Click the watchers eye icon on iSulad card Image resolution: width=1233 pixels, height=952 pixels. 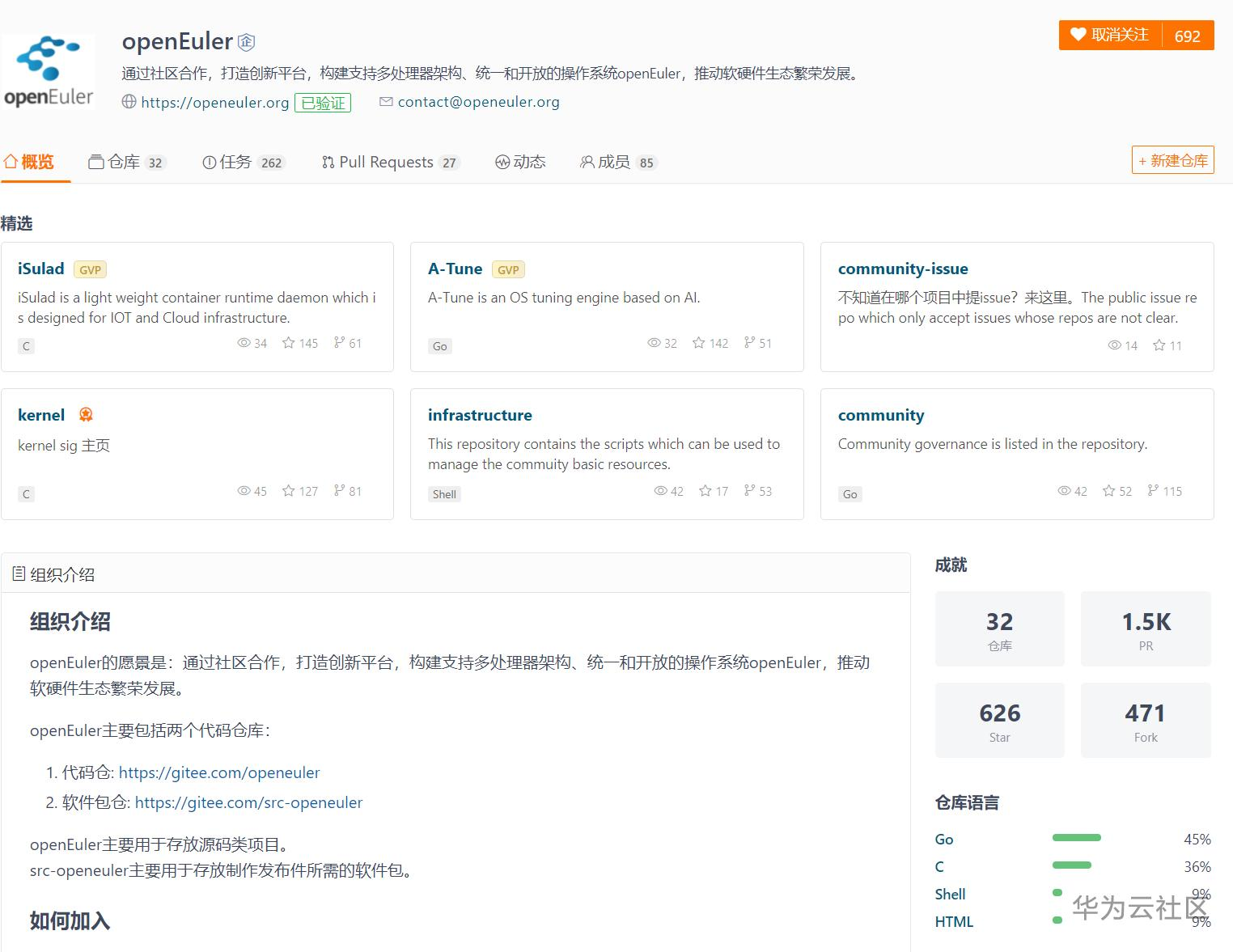(x=243, y=343)
